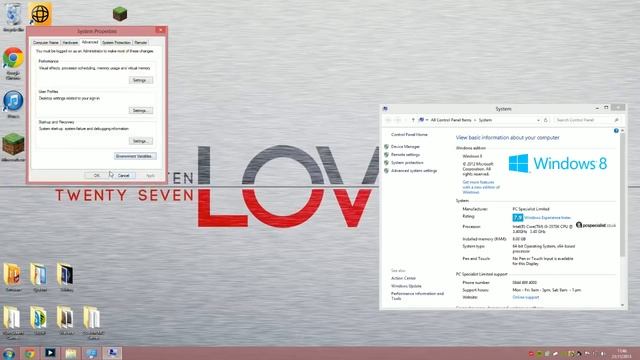Open the System Protection tab
Screen dimensions: 640x360
tap(116, 42)
